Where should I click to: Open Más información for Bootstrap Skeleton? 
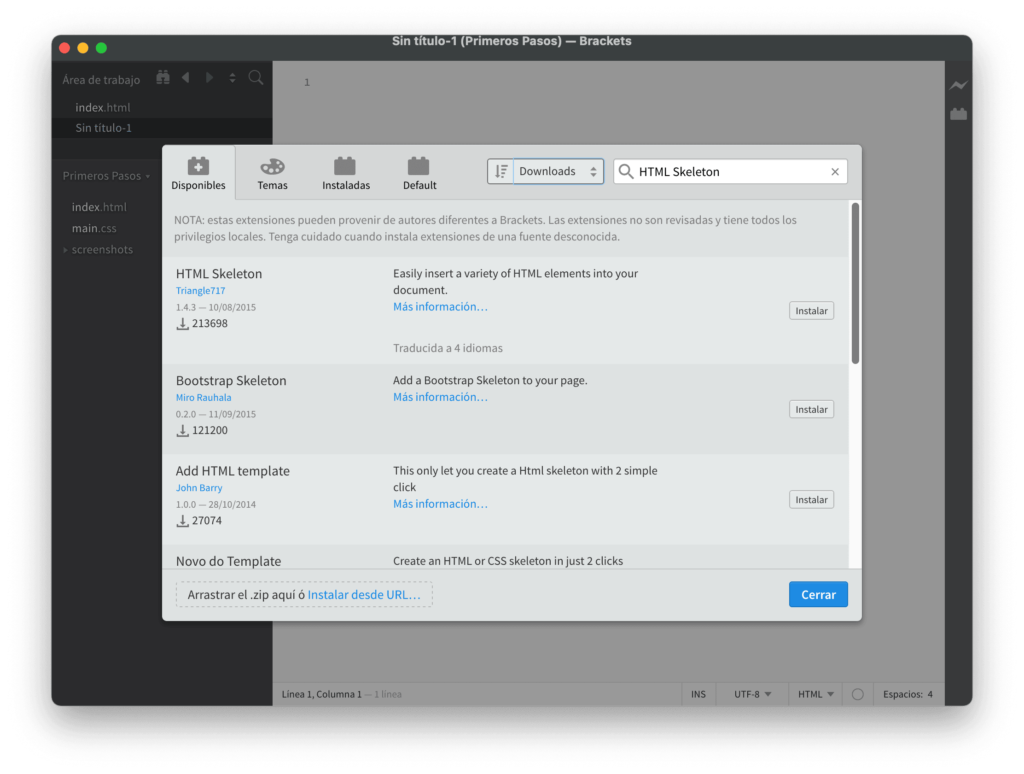tap(440, 396)
